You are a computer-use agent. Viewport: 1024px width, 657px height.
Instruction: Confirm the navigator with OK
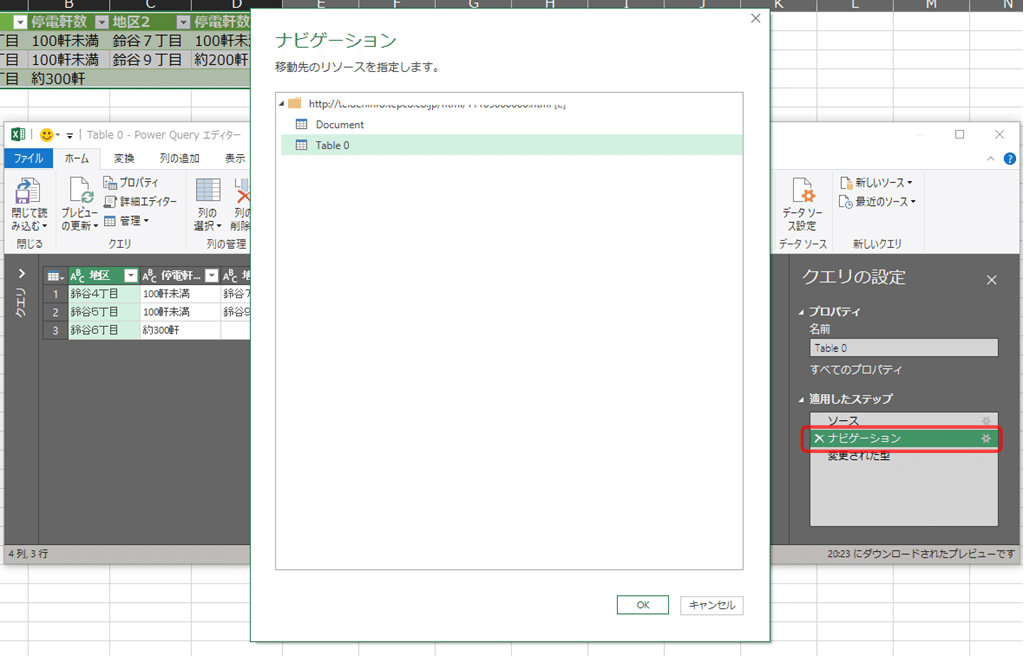click(642, 605)
